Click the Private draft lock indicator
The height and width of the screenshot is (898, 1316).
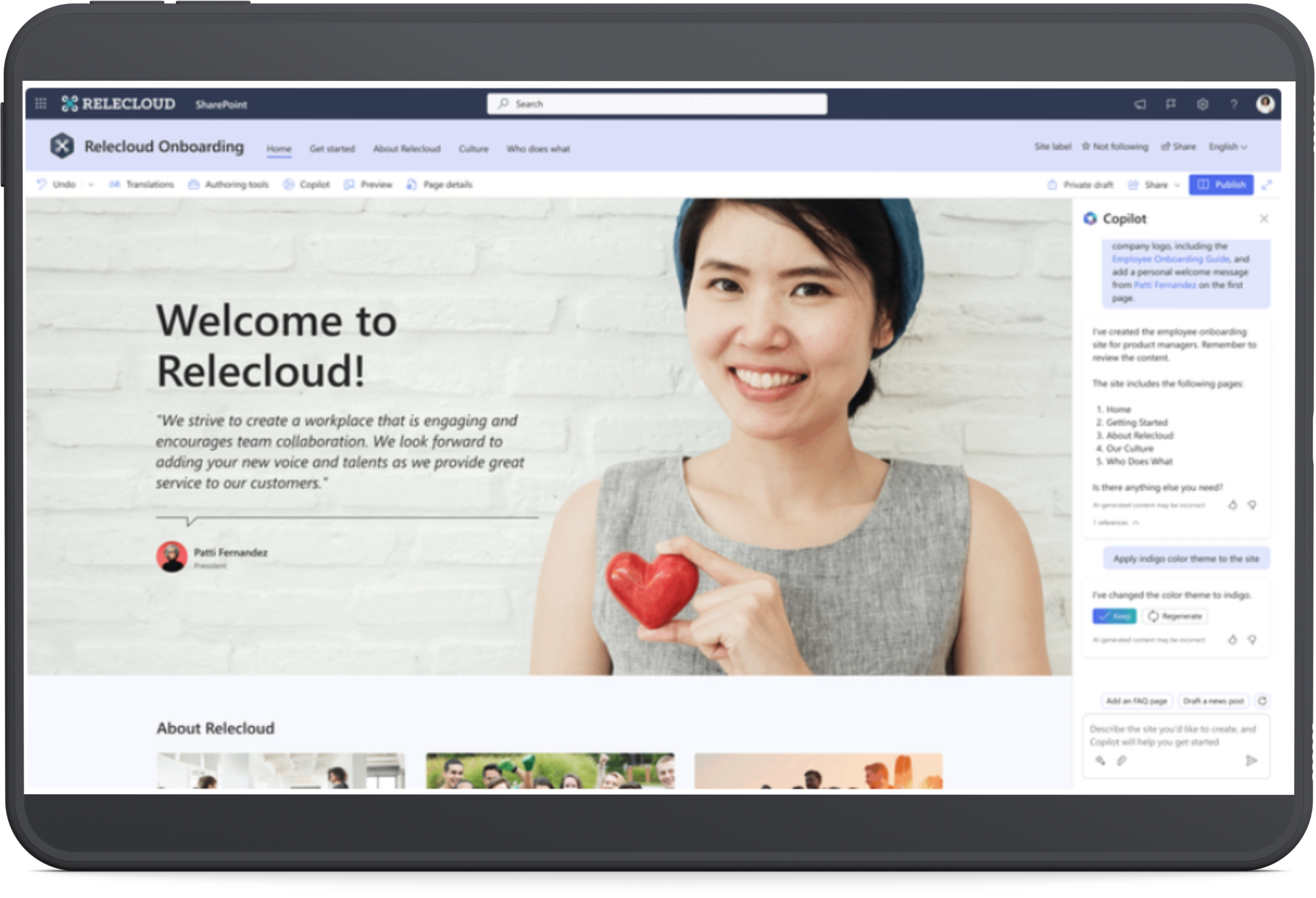[1080, 185]
